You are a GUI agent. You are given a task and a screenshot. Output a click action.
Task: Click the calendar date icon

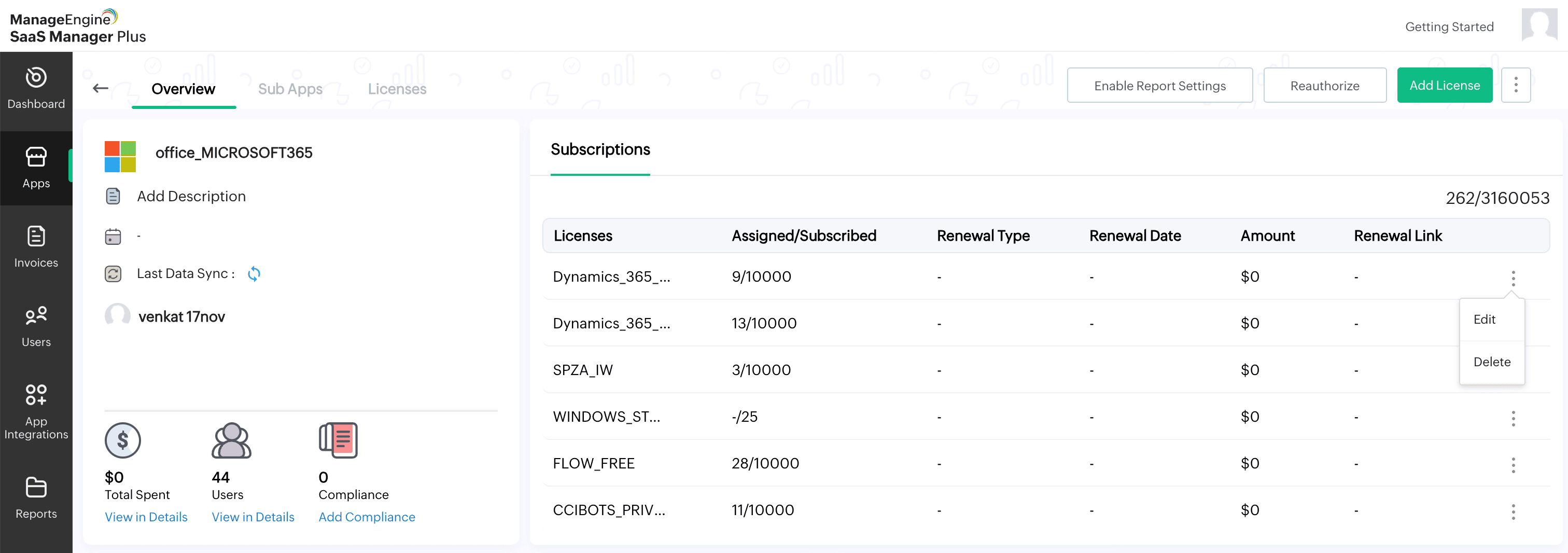pyautogui.click(x=113, y=237)
